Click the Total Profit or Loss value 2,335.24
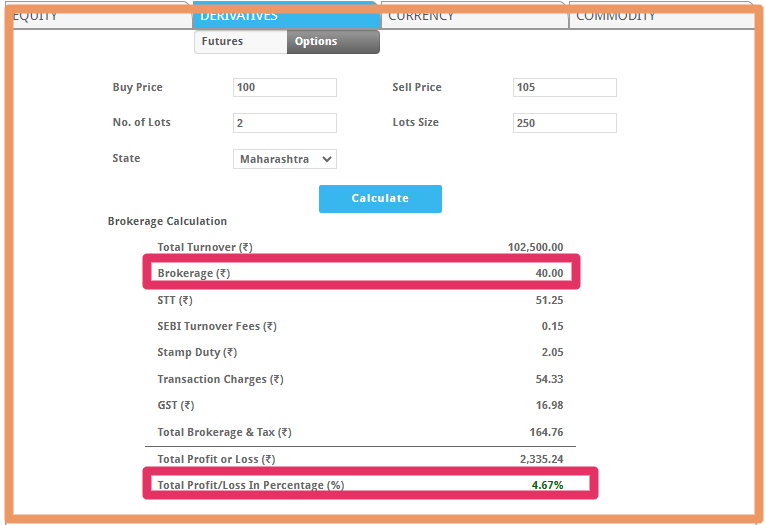 click(541, 459)
